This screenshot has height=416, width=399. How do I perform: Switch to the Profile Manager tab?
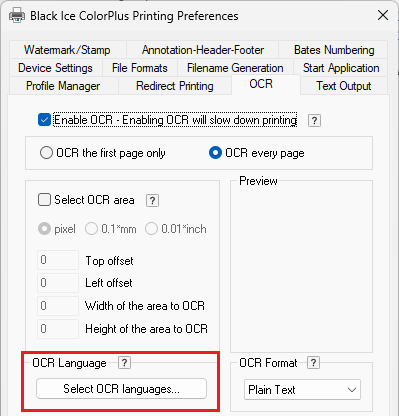[x=63, y=86]
